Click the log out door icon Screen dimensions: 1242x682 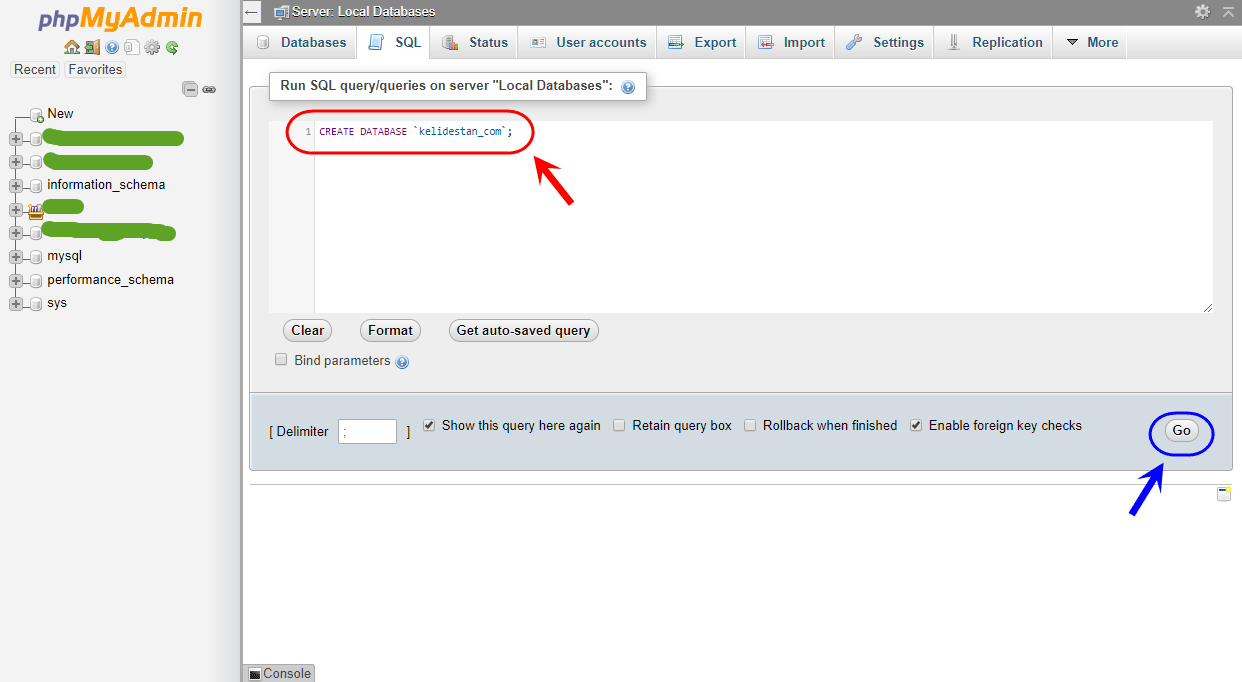coord(92,47)
